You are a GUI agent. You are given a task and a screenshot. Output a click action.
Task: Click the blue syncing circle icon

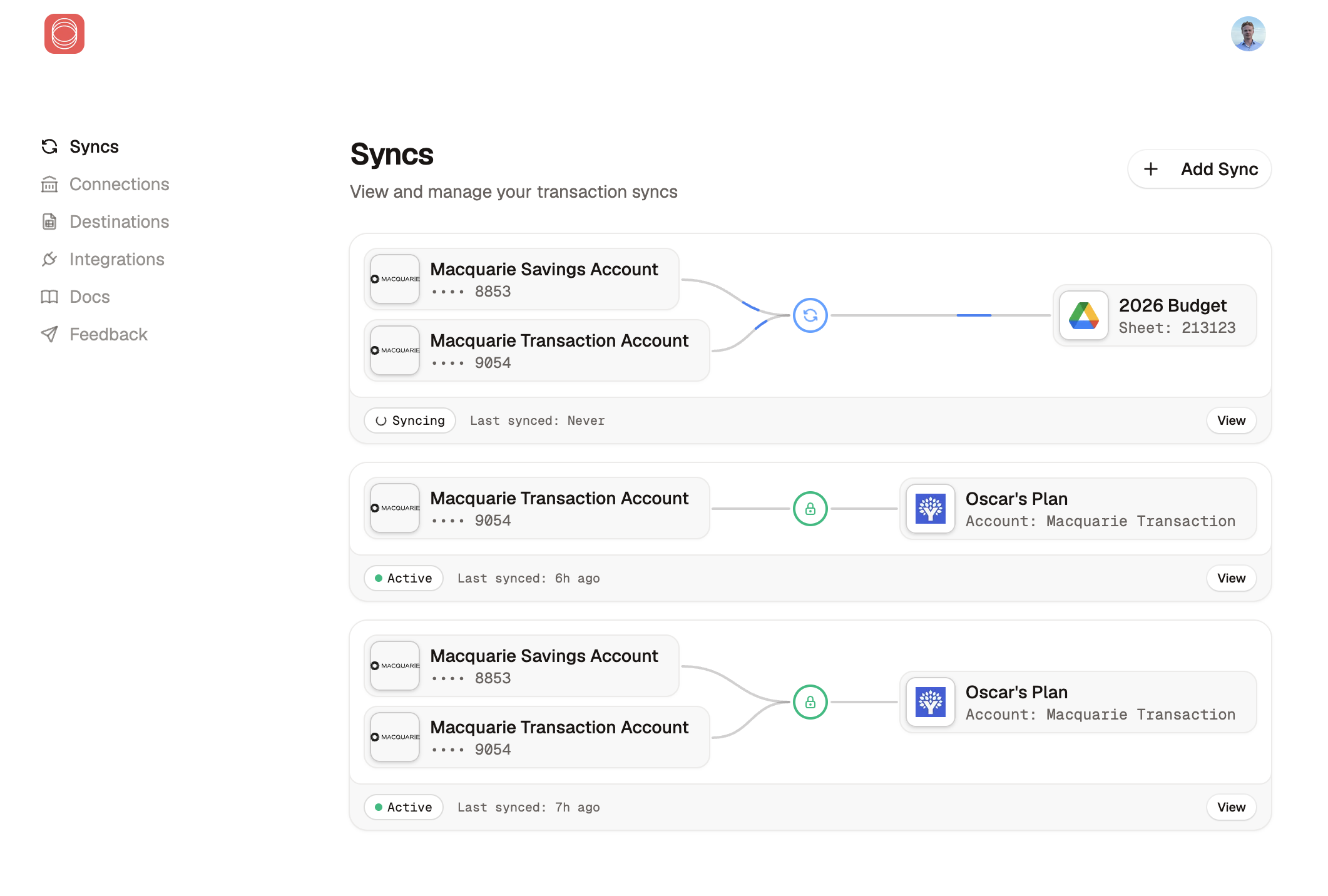click(x=810, y=315)
